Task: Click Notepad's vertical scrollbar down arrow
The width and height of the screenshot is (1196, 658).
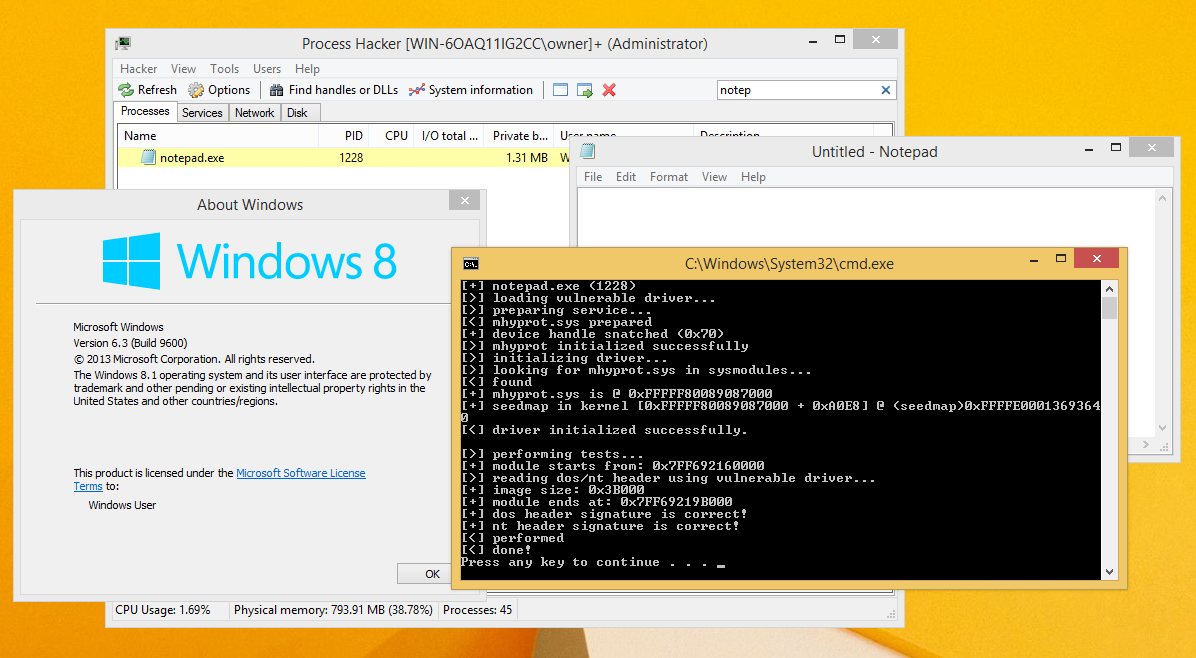Action: click(1162, 428)
